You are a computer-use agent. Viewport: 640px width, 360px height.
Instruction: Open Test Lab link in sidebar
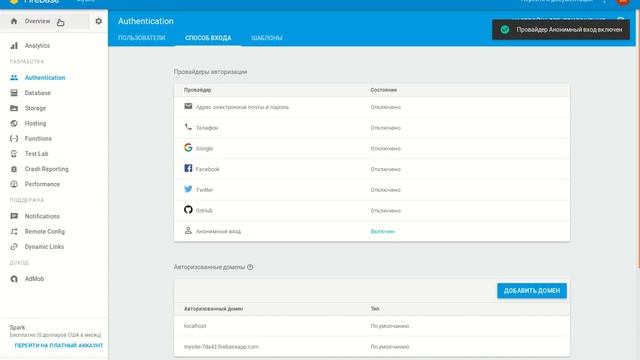point(36,154)
